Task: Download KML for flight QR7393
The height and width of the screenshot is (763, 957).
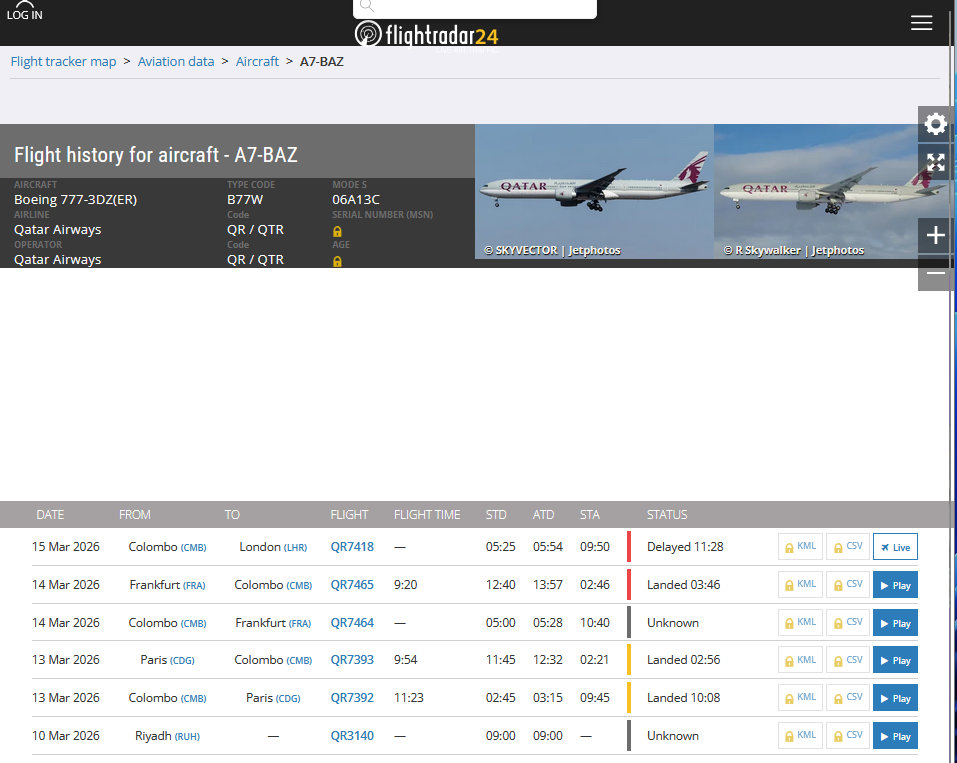Action: (800, 660)
